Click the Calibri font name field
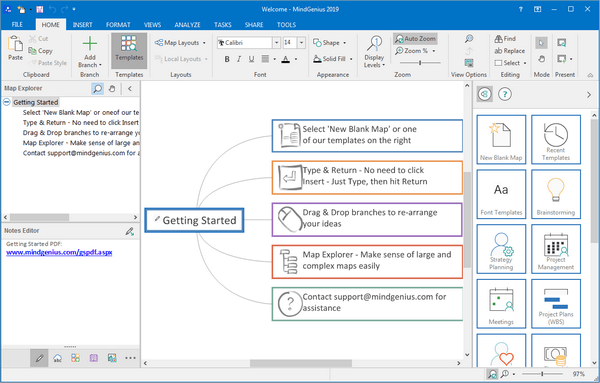This screenshot has height=383, width=600. coord(245,43)
